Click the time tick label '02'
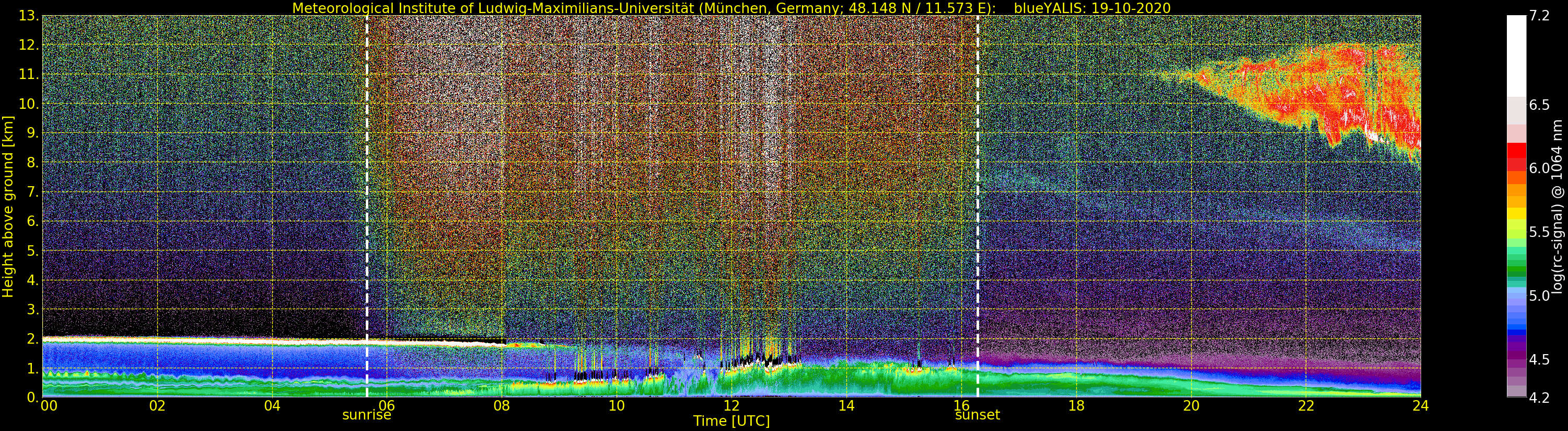Screen dimensions: 1568x431 (x=157, y=405)
